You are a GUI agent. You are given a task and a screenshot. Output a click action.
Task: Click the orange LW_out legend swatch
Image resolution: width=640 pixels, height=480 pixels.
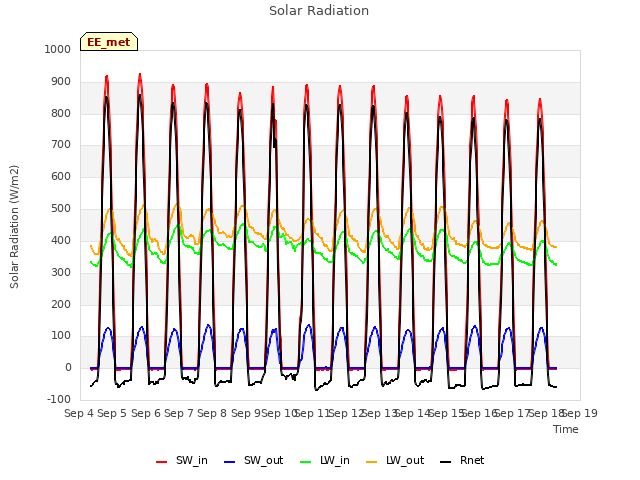coord(372,462)
